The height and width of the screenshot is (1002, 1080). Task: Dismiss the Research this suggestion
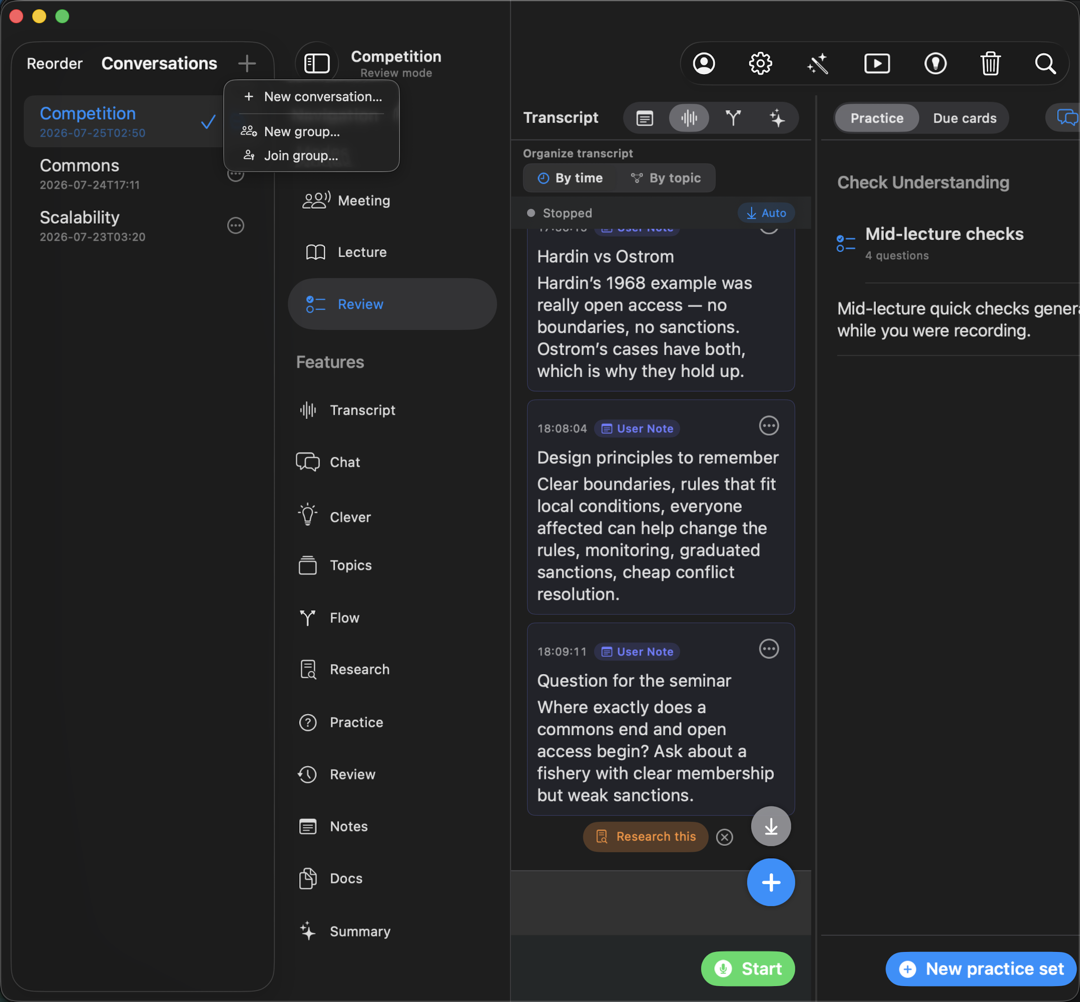pyautogui.click(x=724, y=837)
